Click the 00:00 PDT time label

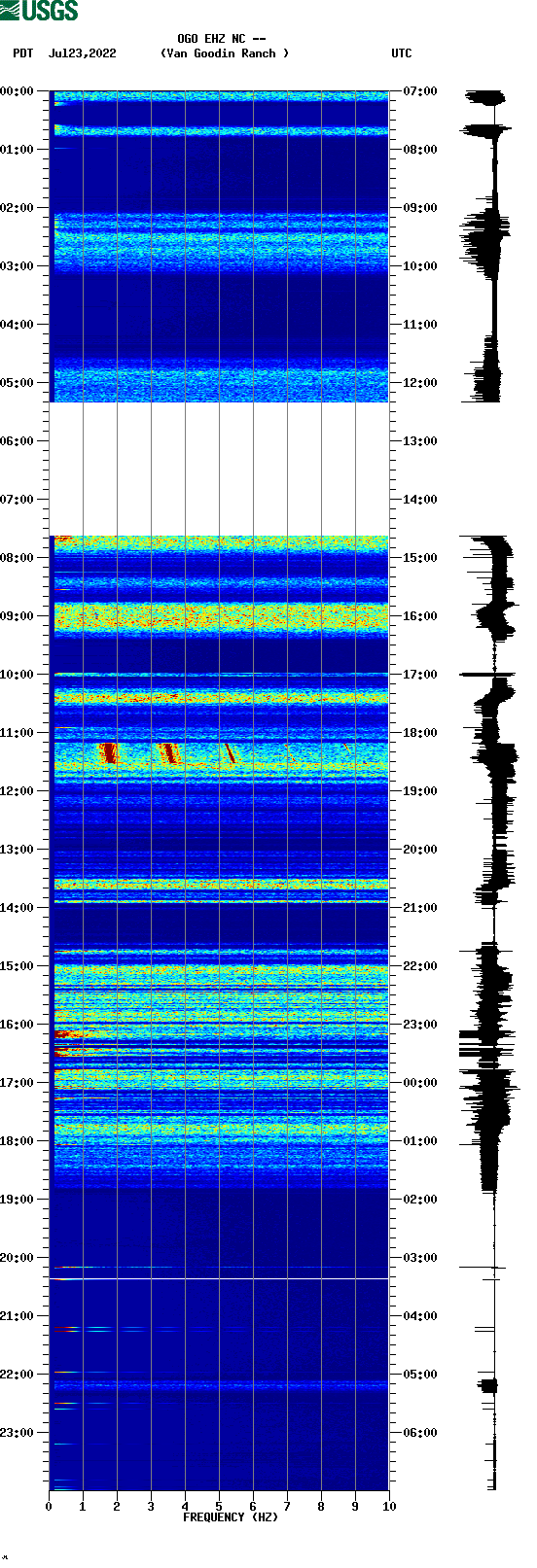coord(18,91)
